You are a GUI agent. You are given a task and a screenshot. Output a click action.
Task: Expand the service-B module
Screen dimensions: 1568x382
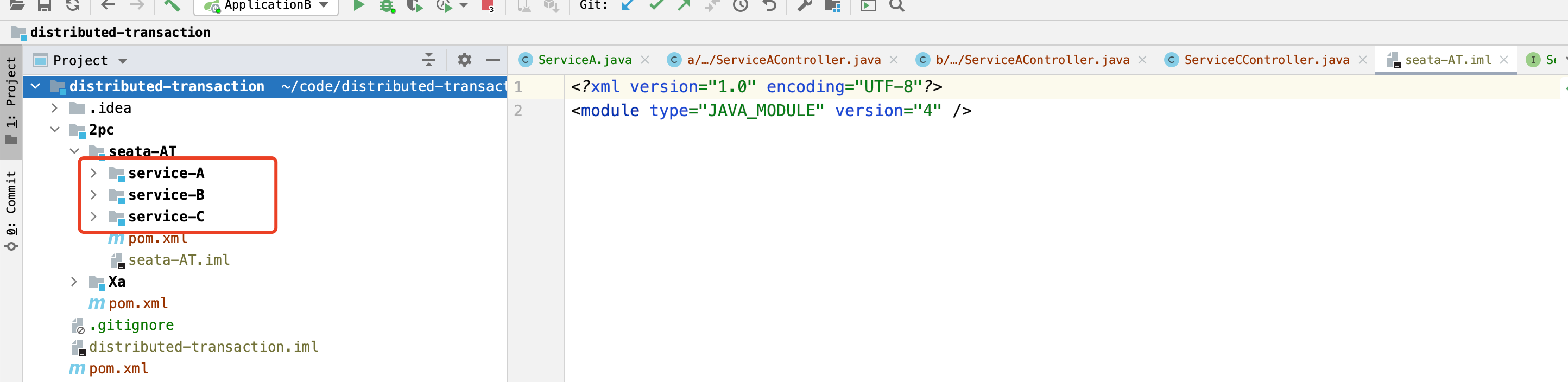coord(94,195)
